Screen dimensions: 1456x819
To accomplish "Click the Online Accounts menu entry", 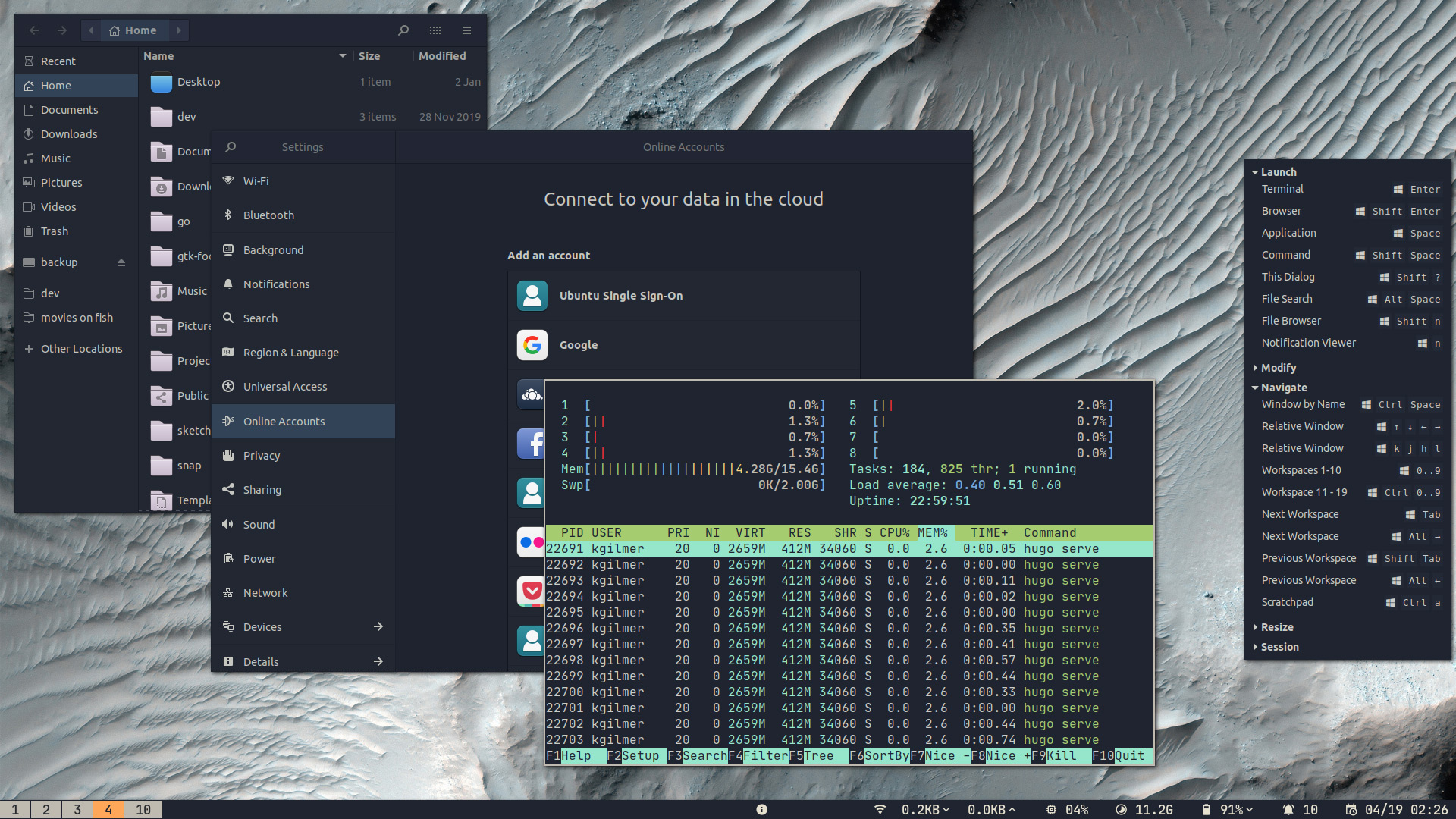I will [x=284, y=421].
